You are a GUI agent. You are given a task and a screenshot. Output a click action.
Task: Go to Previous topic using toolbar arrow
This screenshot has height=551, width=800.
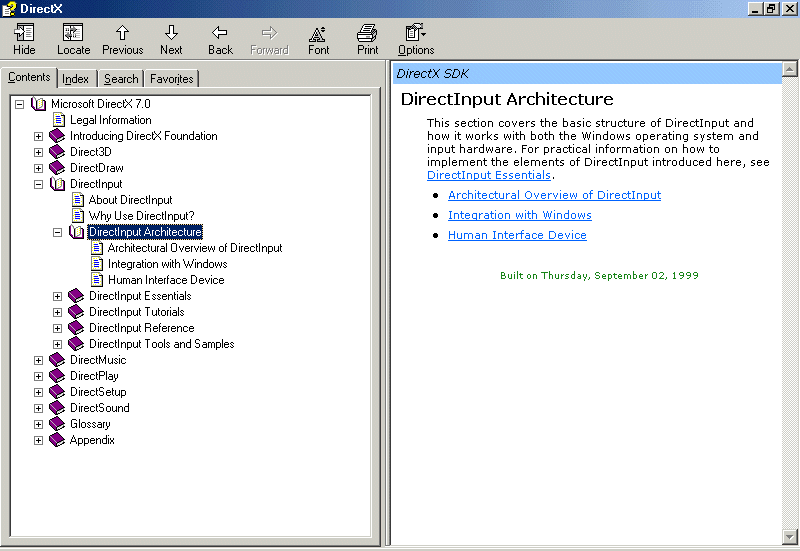click(122, 33)
